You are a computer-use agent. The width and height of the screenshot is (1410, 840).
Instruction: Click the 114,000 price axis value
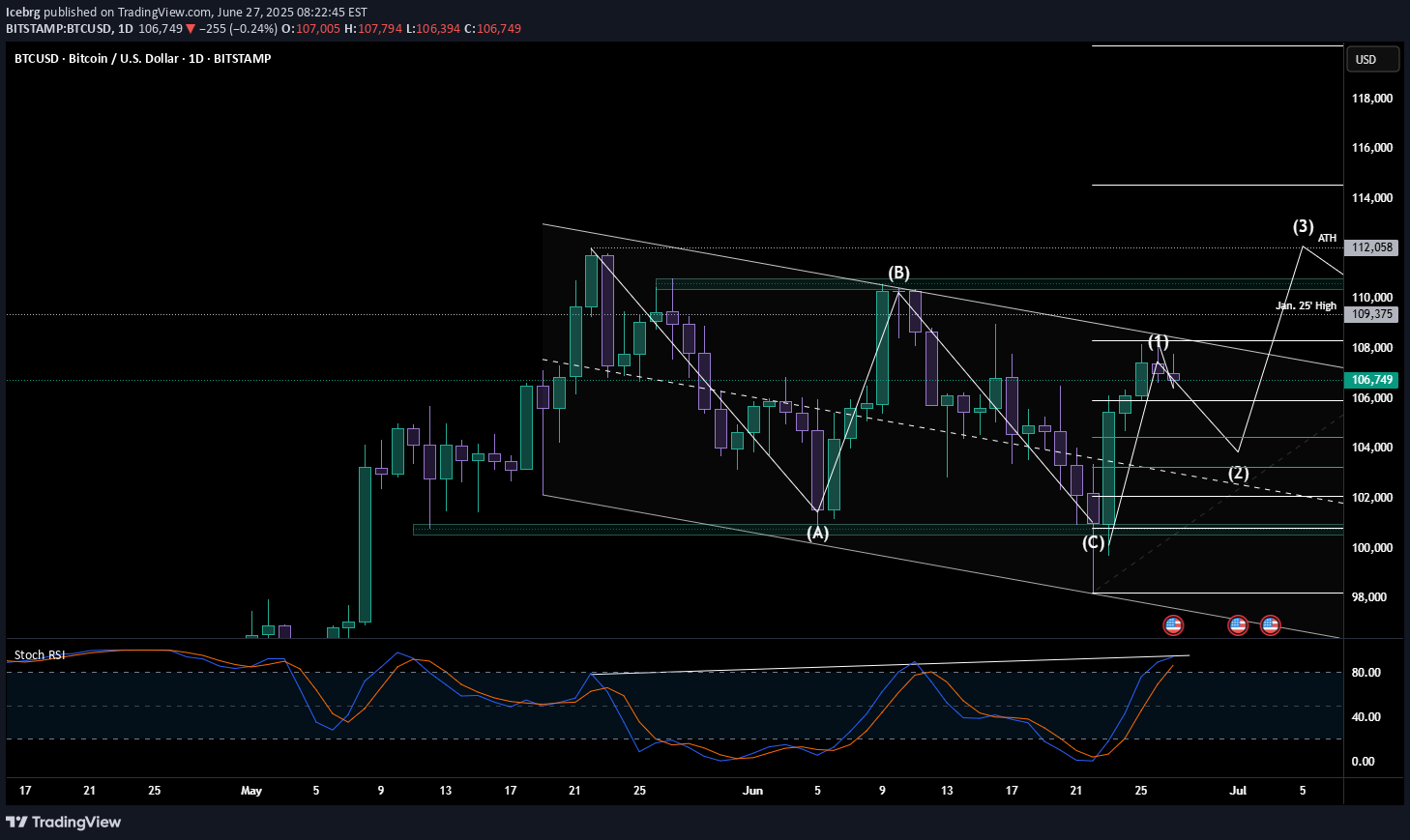pyautogui.click(x=1372, y=198)
